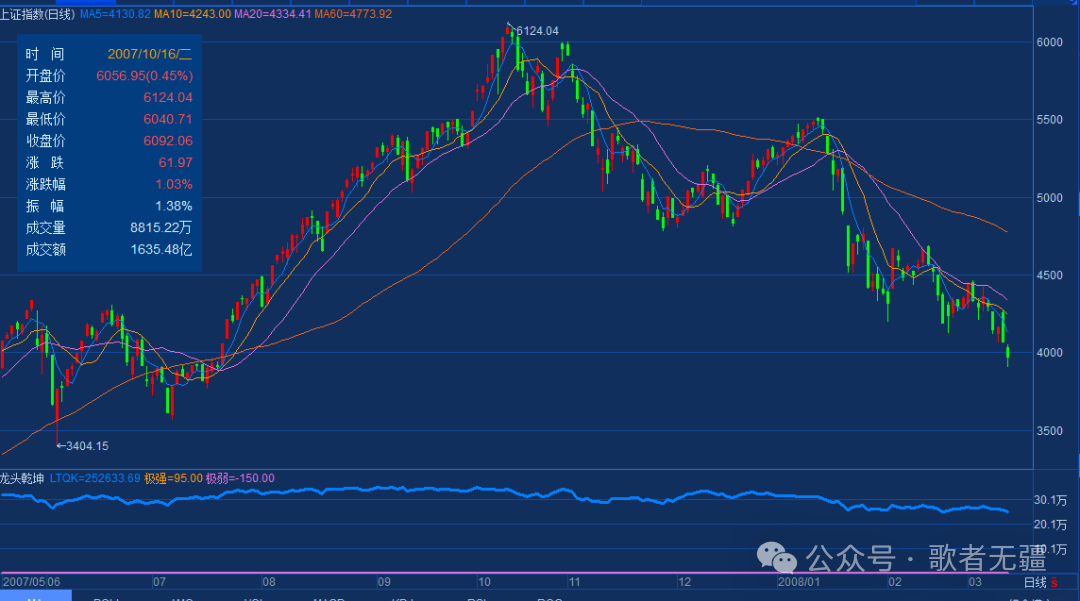The width and height of the screenshot is (1080, 601).
Task: Click the 6000 price level on right axis
Action: coord(1049,42)
